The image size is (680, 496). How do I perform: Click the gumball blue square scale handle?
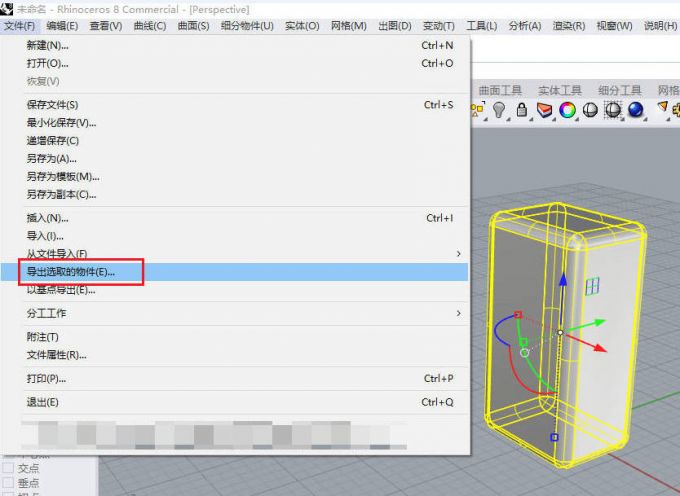(554, 437)
